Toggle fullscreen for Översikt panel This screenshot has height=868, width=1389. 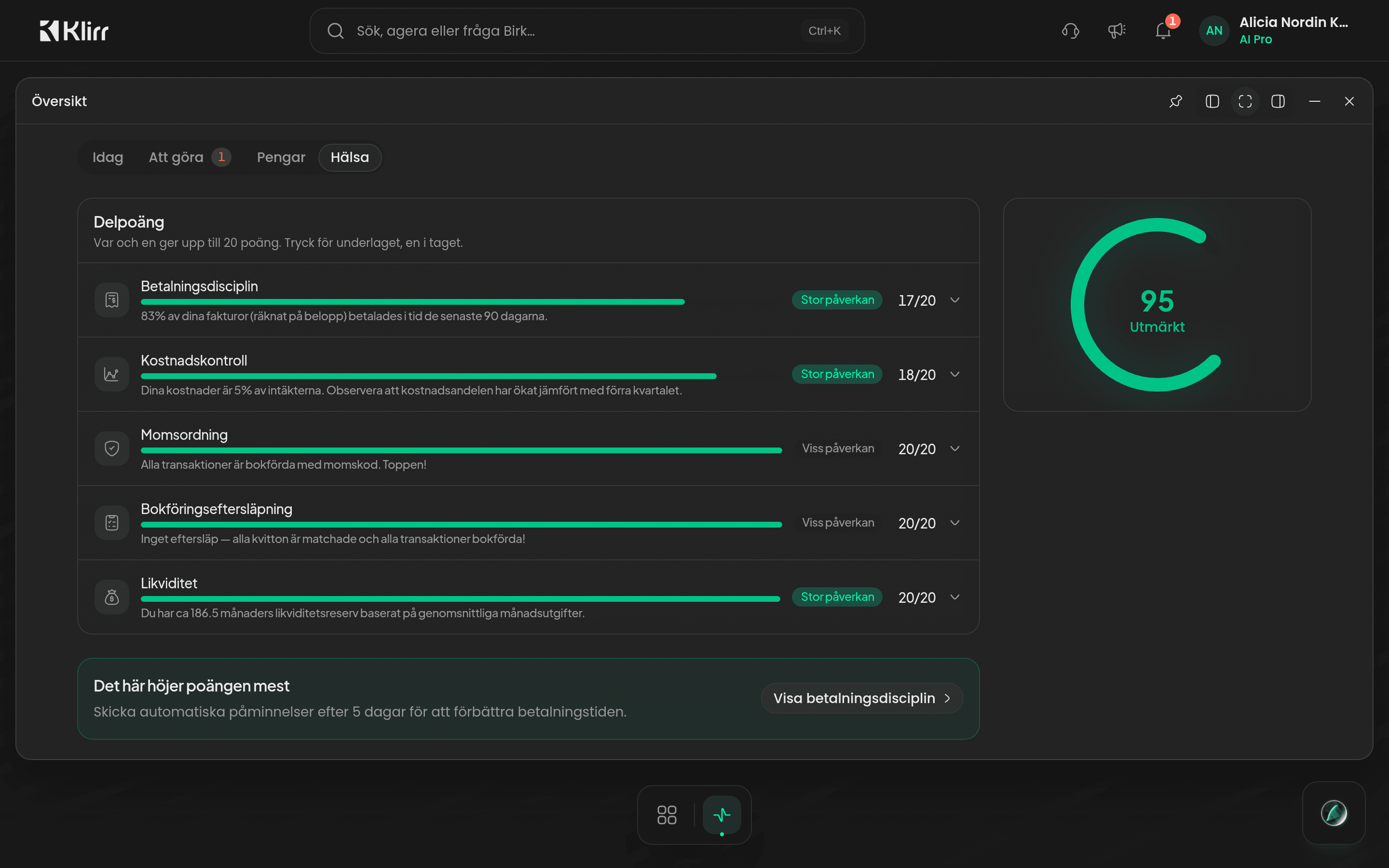coord(1245,101)
